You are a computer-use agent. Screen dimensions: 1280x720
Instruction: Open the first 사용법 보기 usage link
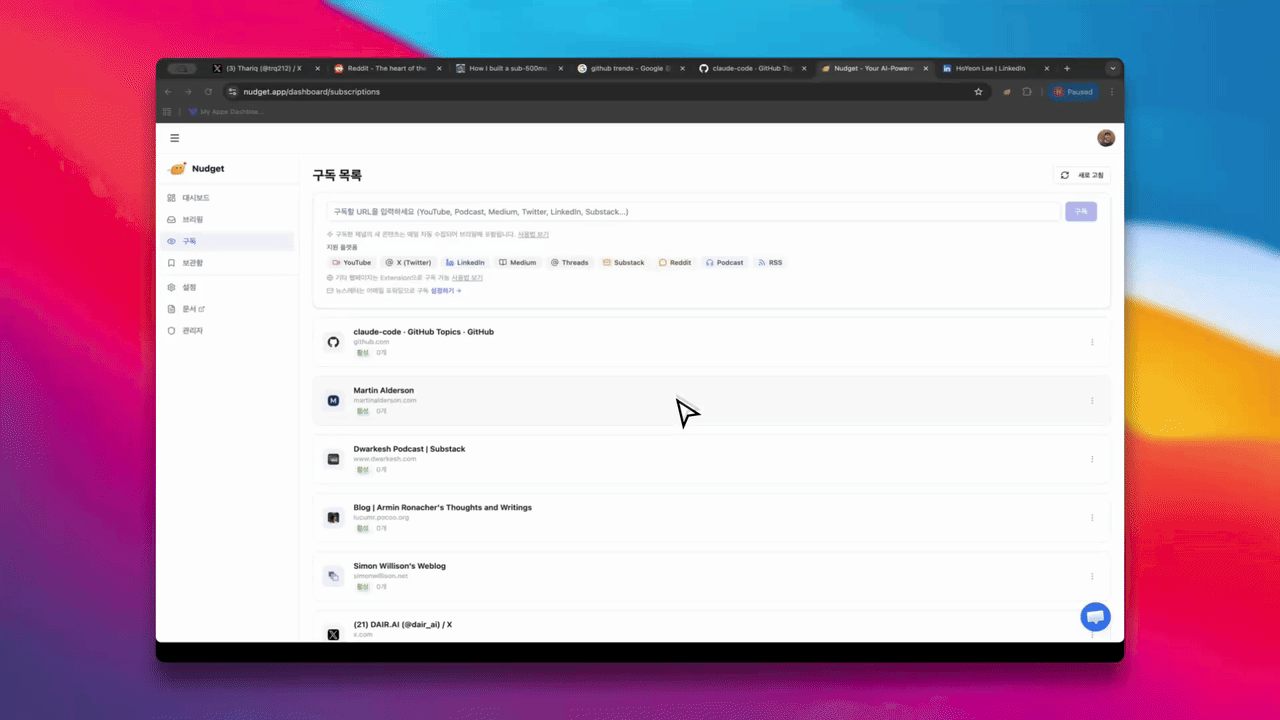(x=533, y=234)
